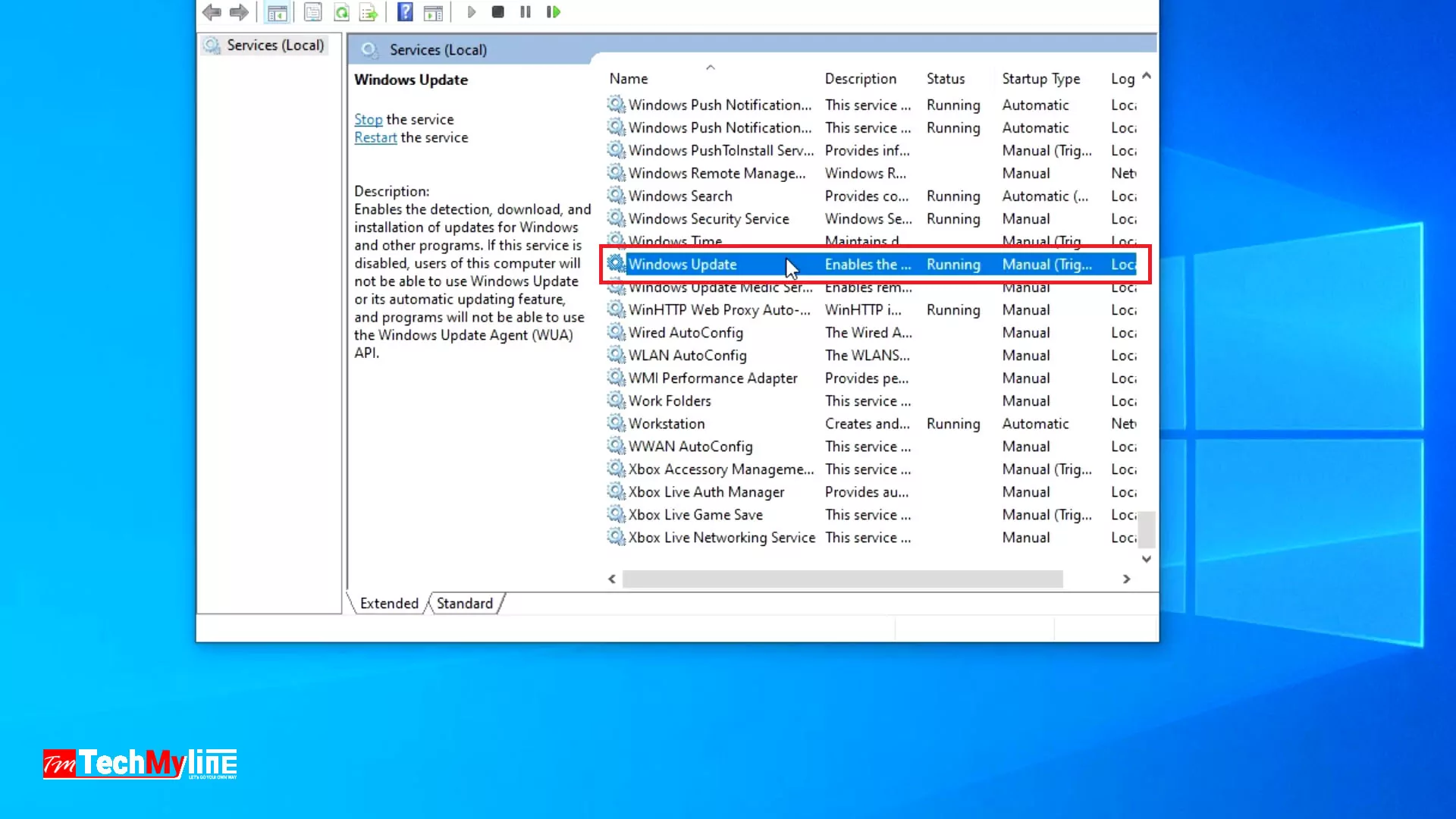Switch to the Extended tab

[389, 604]
